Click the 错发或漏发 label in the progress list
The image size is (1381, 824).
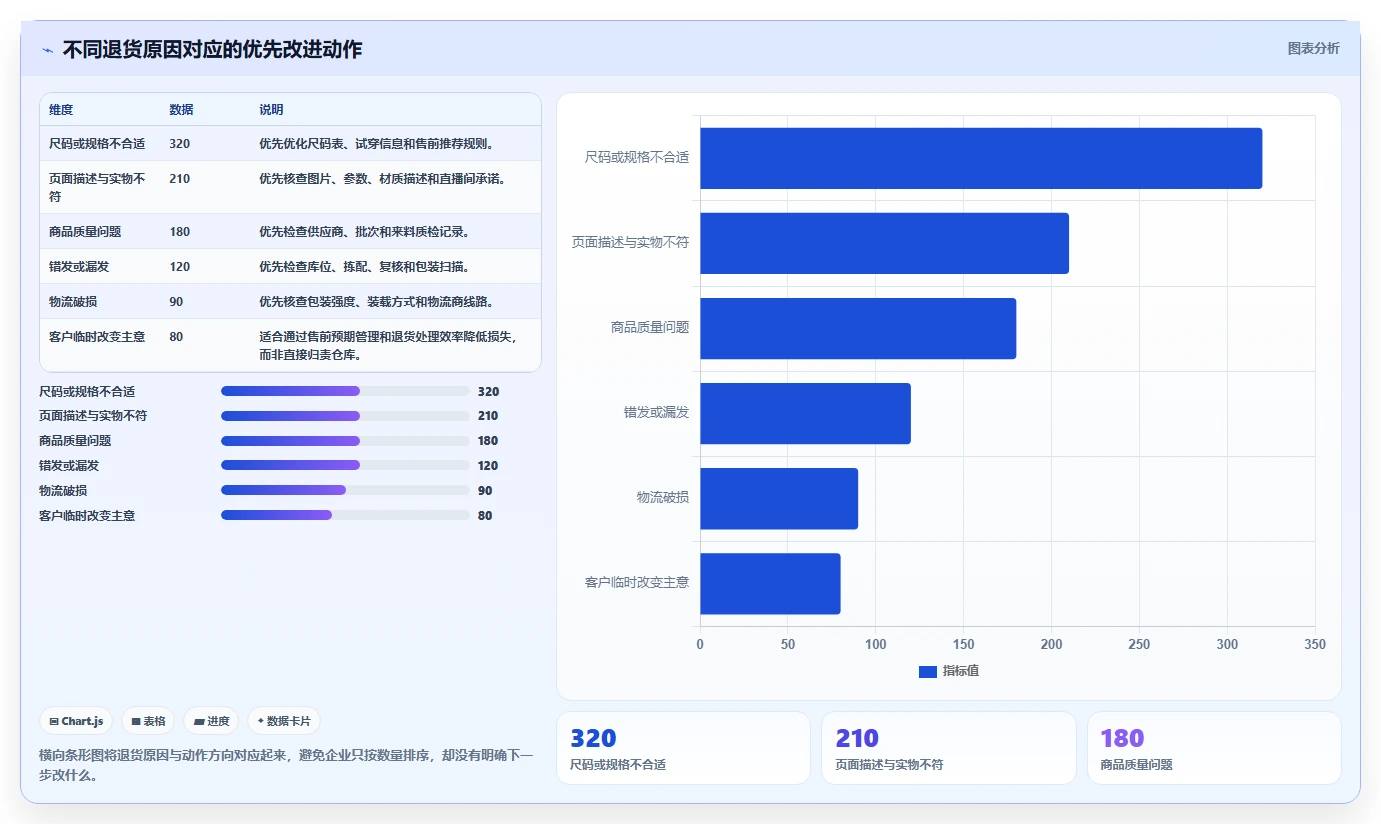[x=69, y=466]
